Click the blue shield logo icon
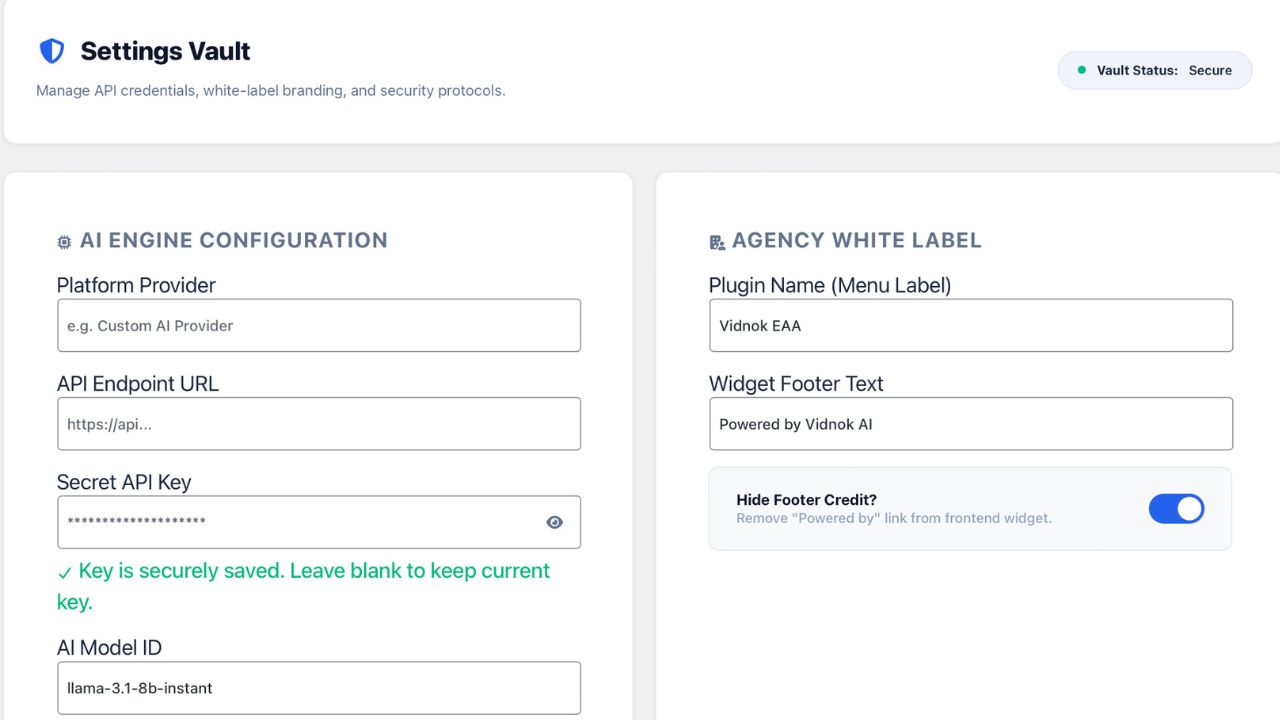 pos(51,51)
